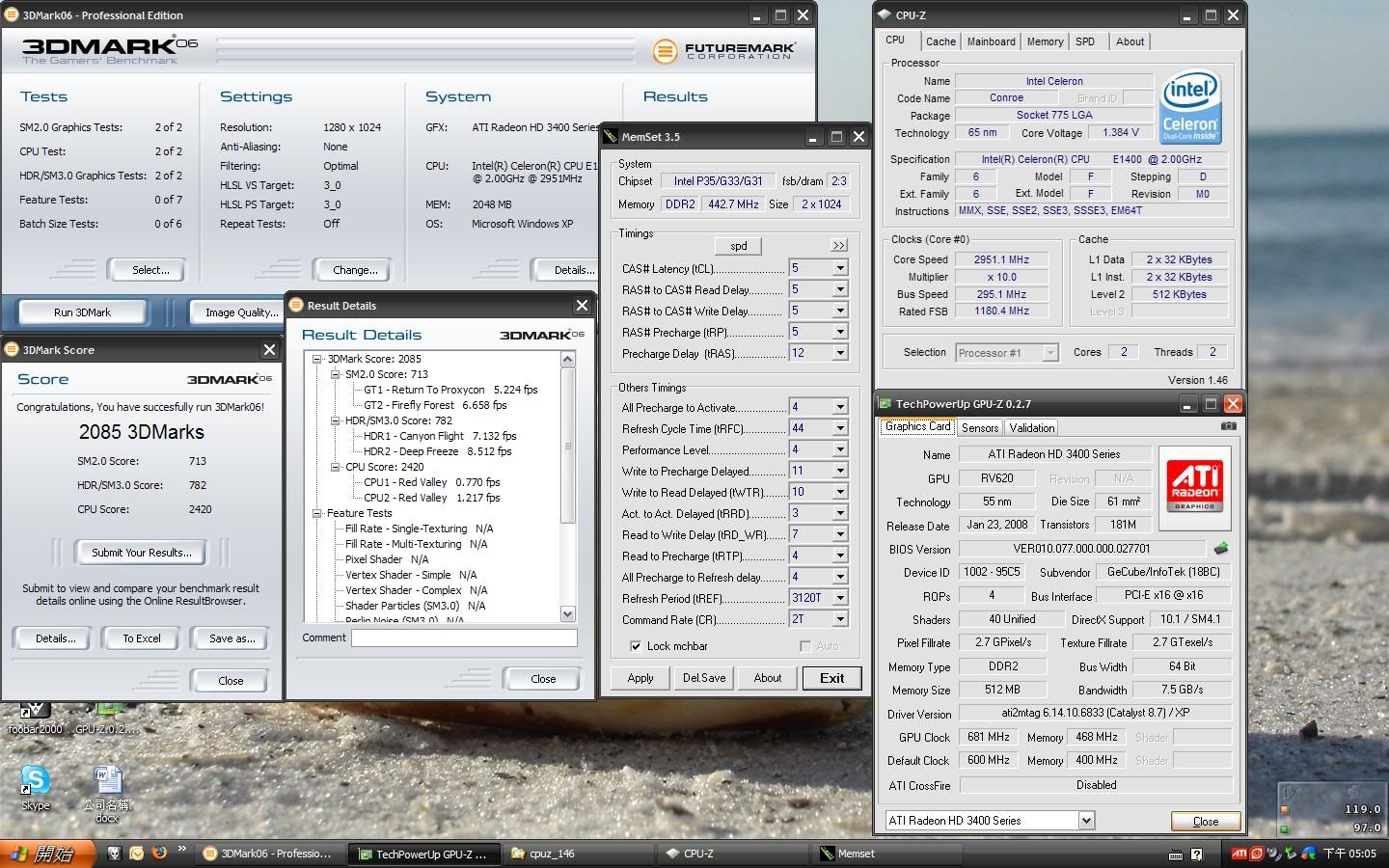Screen dimensions: 1389x868
Task: Open the Refresh Period (tREF) dropdown
Action: [x=840, y=598]
